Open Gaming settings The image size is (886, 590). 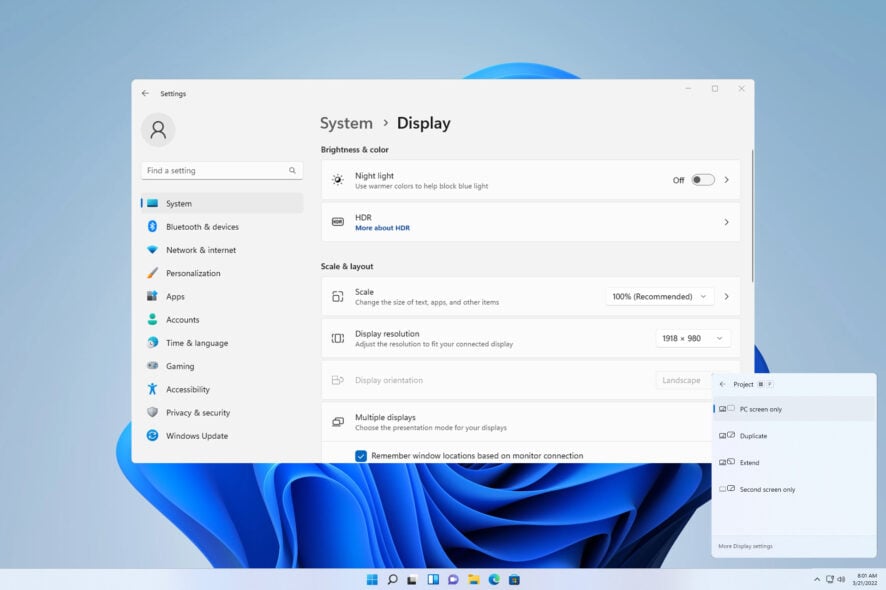(222, 366)
